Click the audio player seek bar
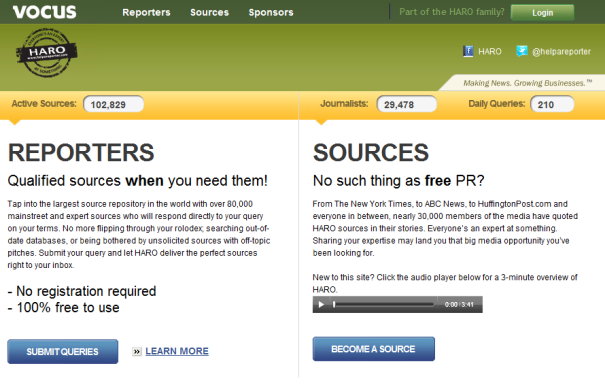The width and height of the screenshot is (605, 385). [x=384, y=304]
